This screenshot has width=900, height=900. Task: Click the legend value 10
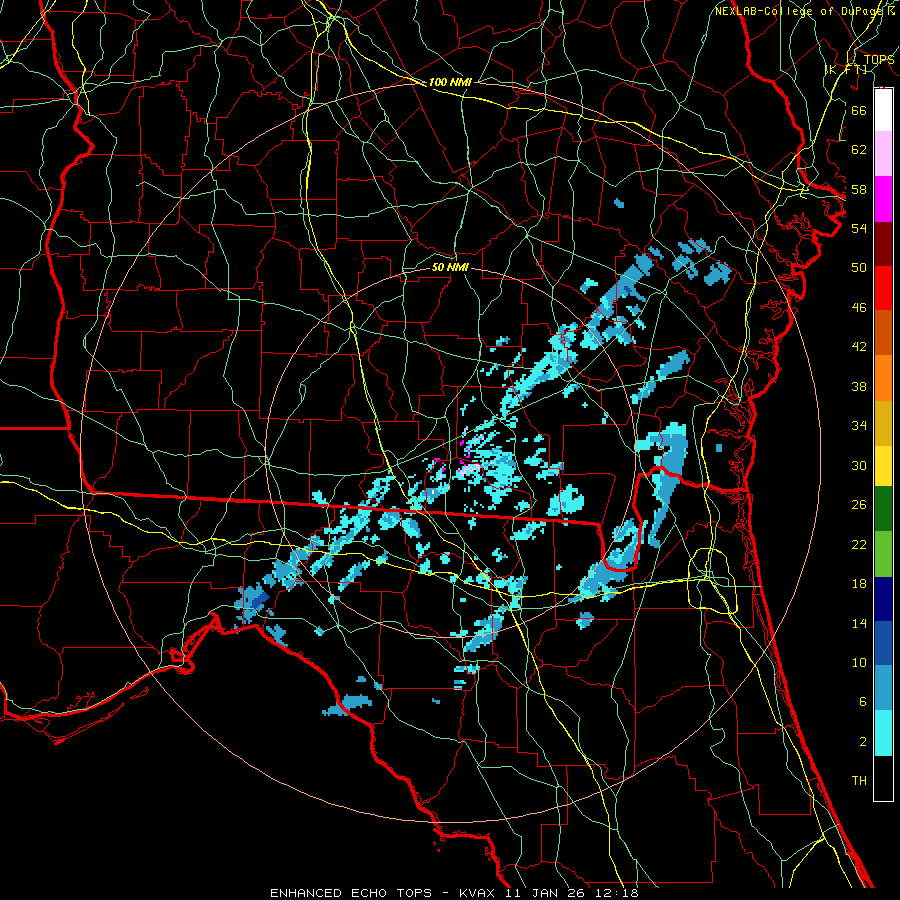coord(859,663)
